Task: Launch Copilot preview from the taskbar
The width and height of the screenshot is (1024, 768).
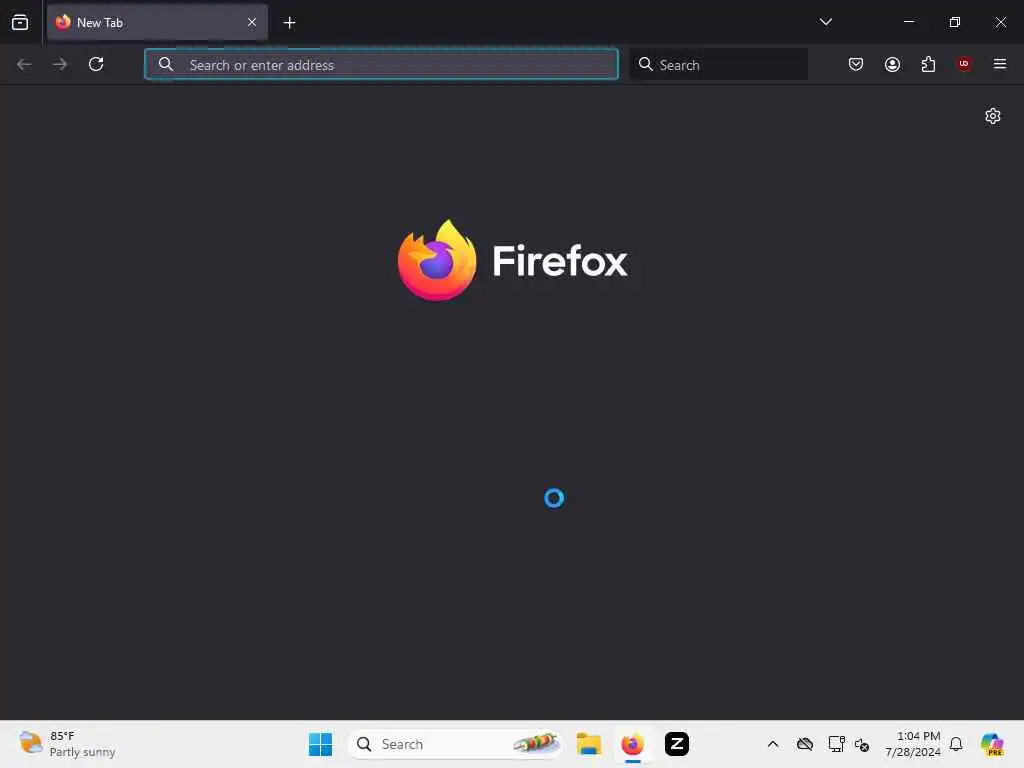Action: pyautogui.click(x=992, y=744)
